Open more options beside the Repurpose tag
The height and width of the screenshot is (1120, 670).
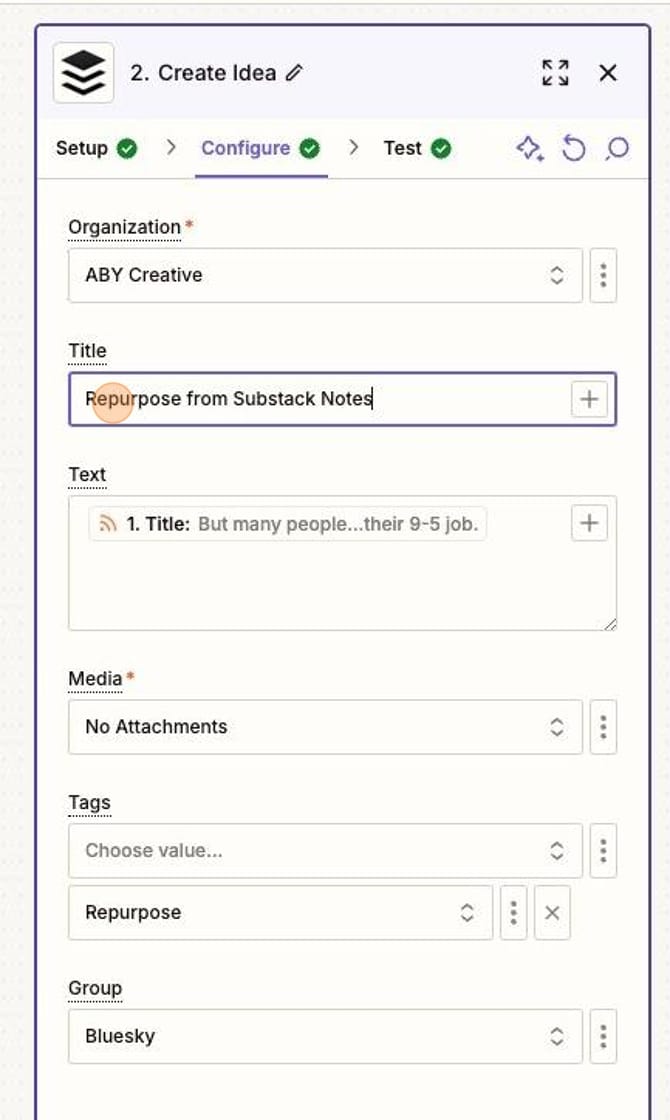click(x=514, y=913)
